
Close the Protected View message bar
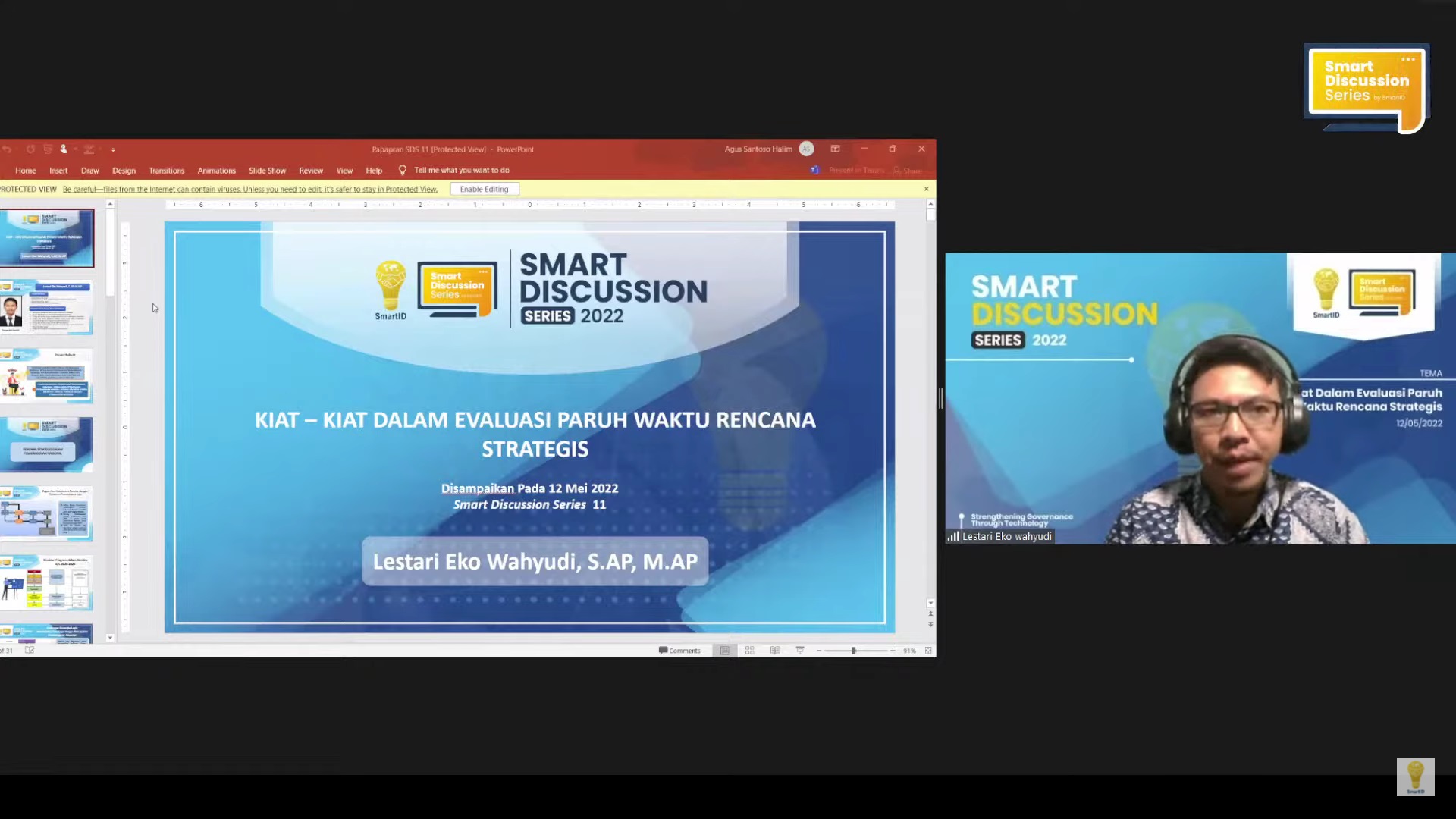[x=926, y=189]
